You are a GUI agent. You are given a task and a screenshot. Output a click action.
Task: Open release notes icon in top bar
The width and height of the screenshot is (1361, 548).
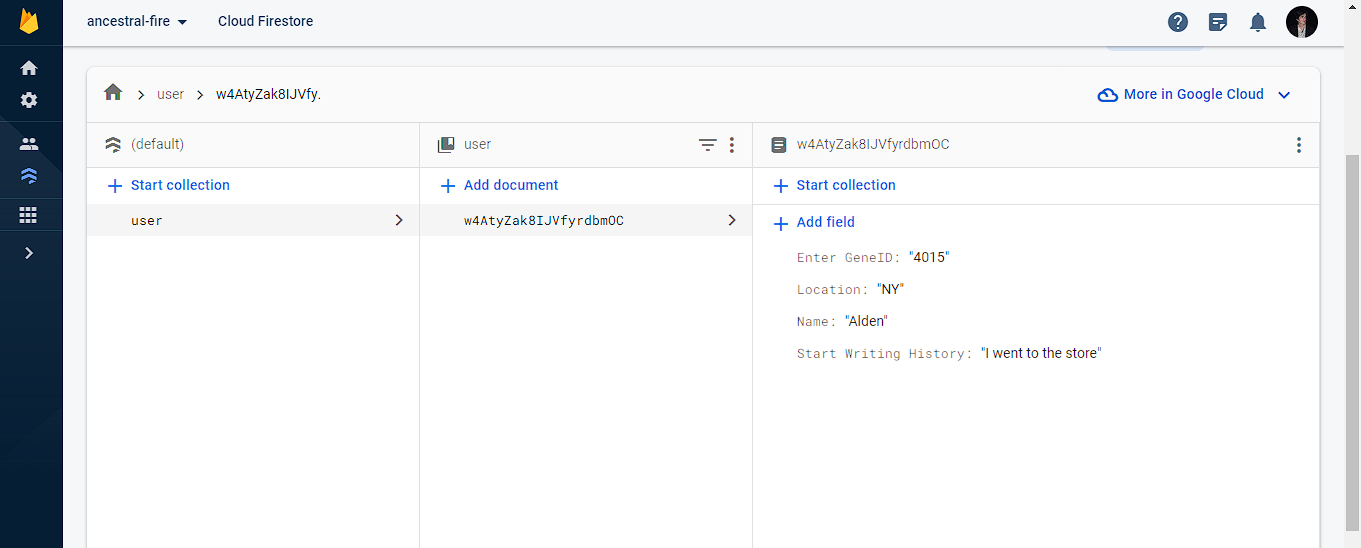point(1218,22)
